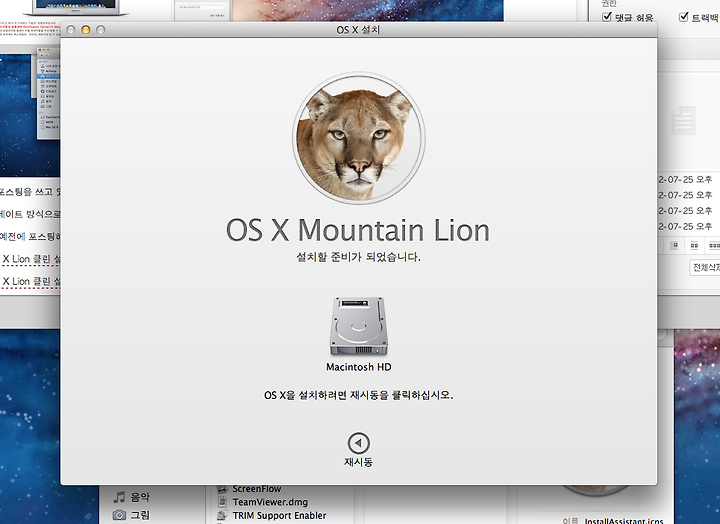This screenshot has height=524, width=720.
Task: Toggle the 트랙백 checkbox
Action: click(684, 17)
